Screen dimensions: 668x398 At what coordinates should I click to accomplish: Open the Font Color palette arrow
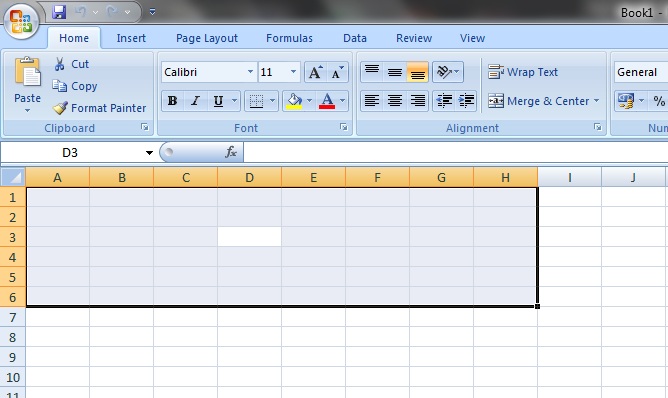(x=343, y=101)
